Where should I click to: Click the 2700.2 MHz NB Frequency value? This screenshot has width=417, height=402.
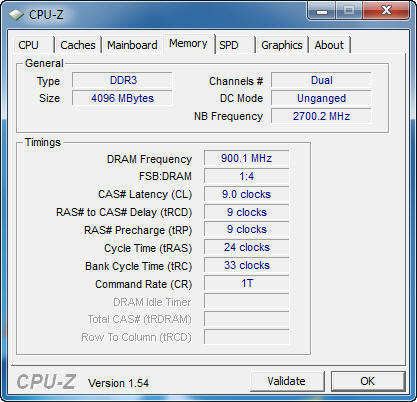321,116
